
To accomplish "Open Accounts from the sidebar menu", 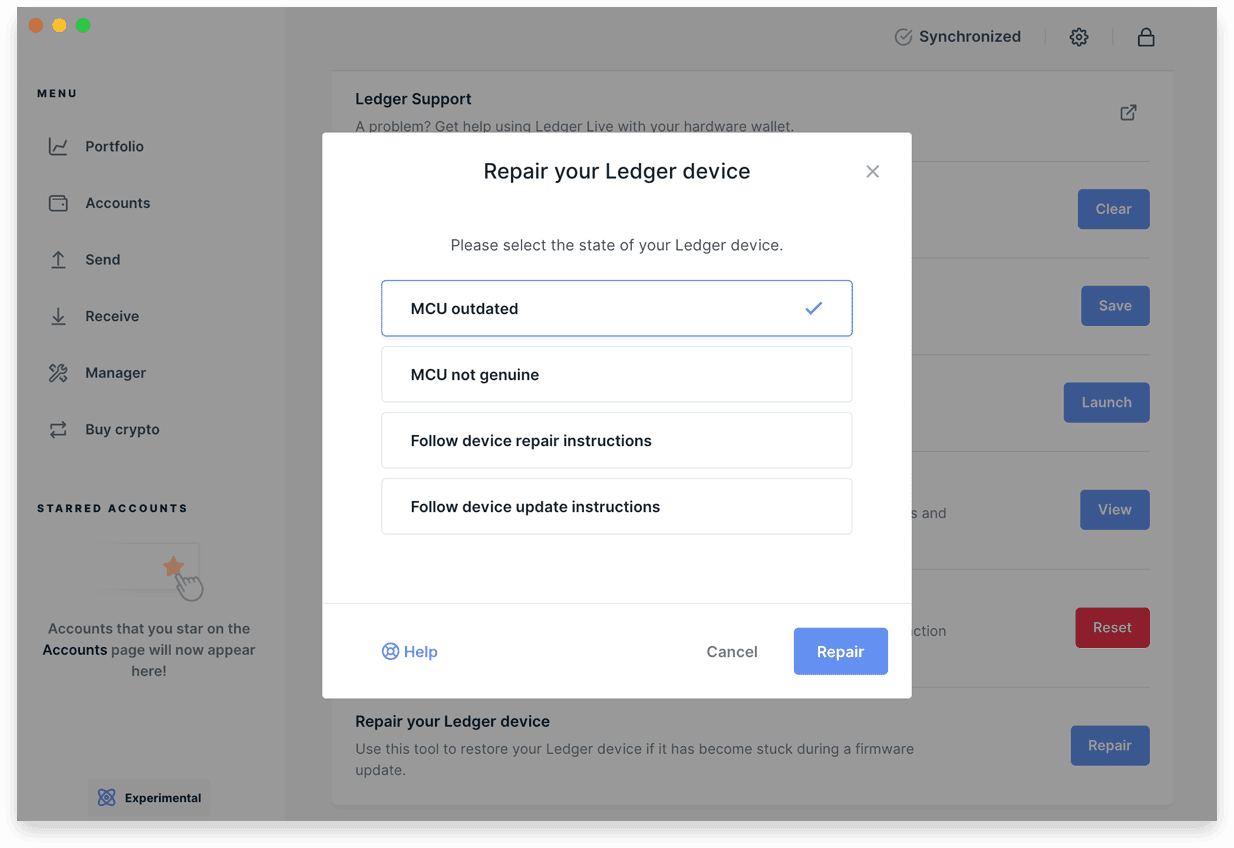I will (x=118, y=203).
